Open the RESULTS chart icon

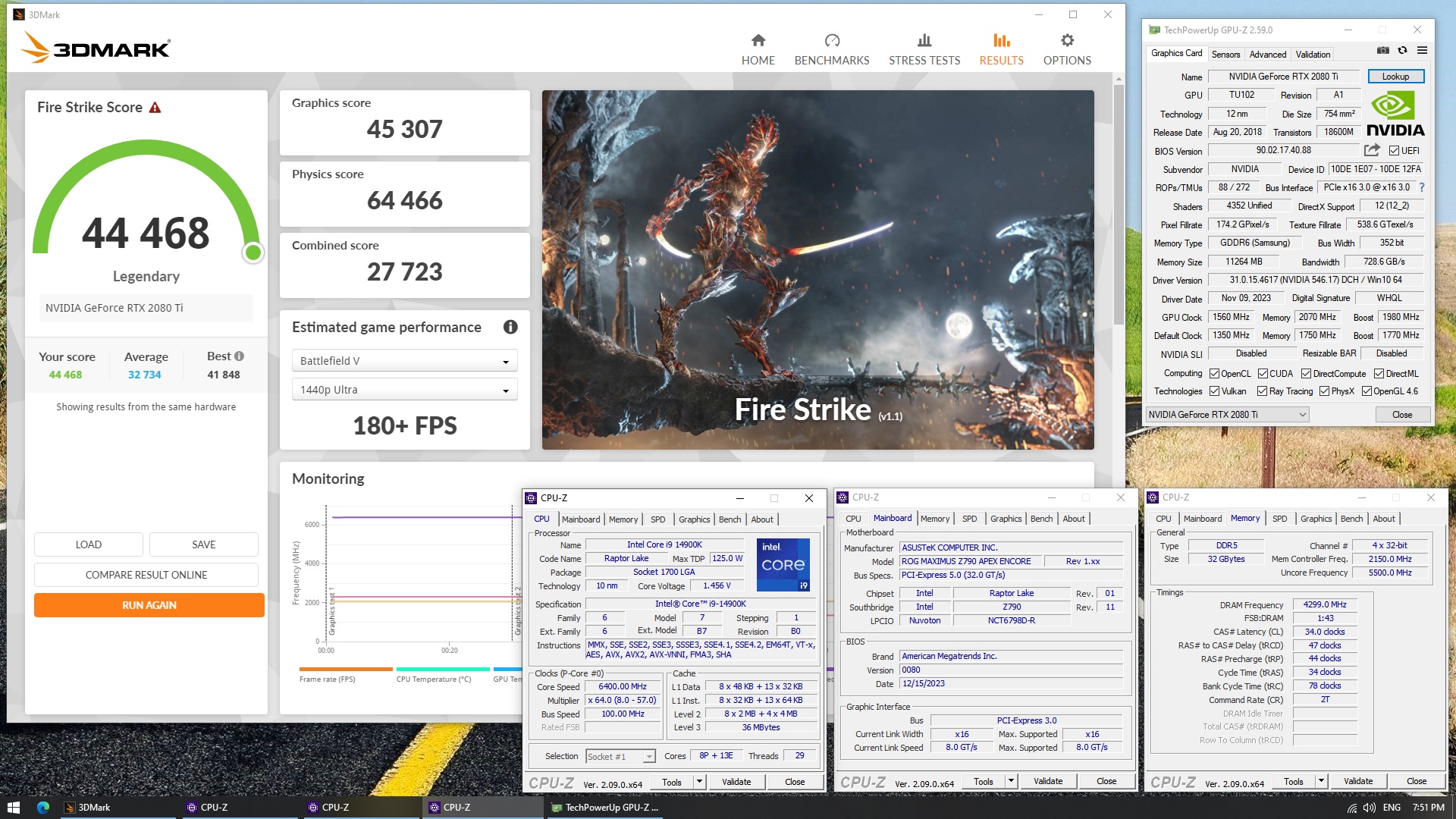point(1001,40)
